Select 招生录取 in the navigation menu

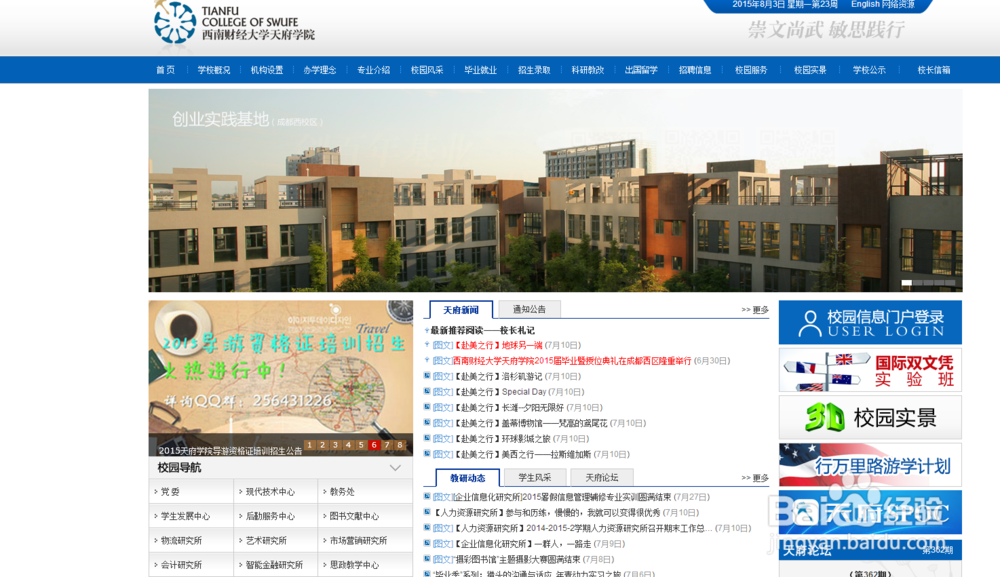pos(535,70)
